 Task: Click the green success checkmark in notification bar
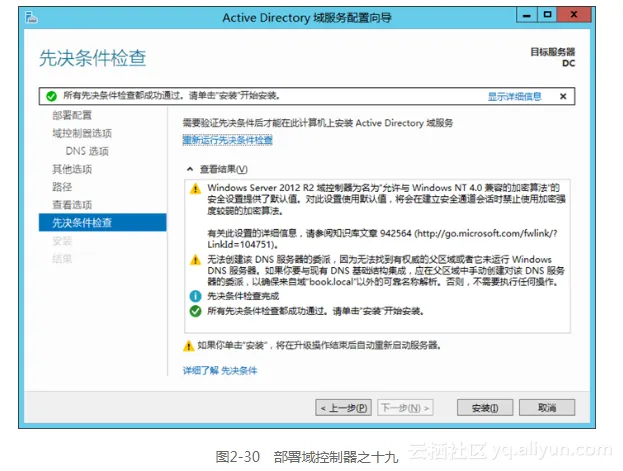coord(51,96)
